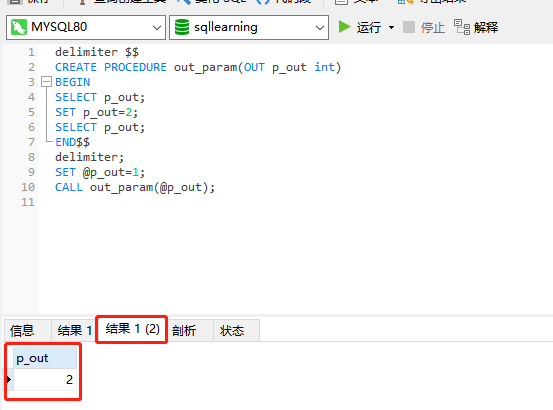Image resolution: width=553 pixels, height=410 pixels.
Task: Select the result cell with value 2
Action: [x=45, y=379]
